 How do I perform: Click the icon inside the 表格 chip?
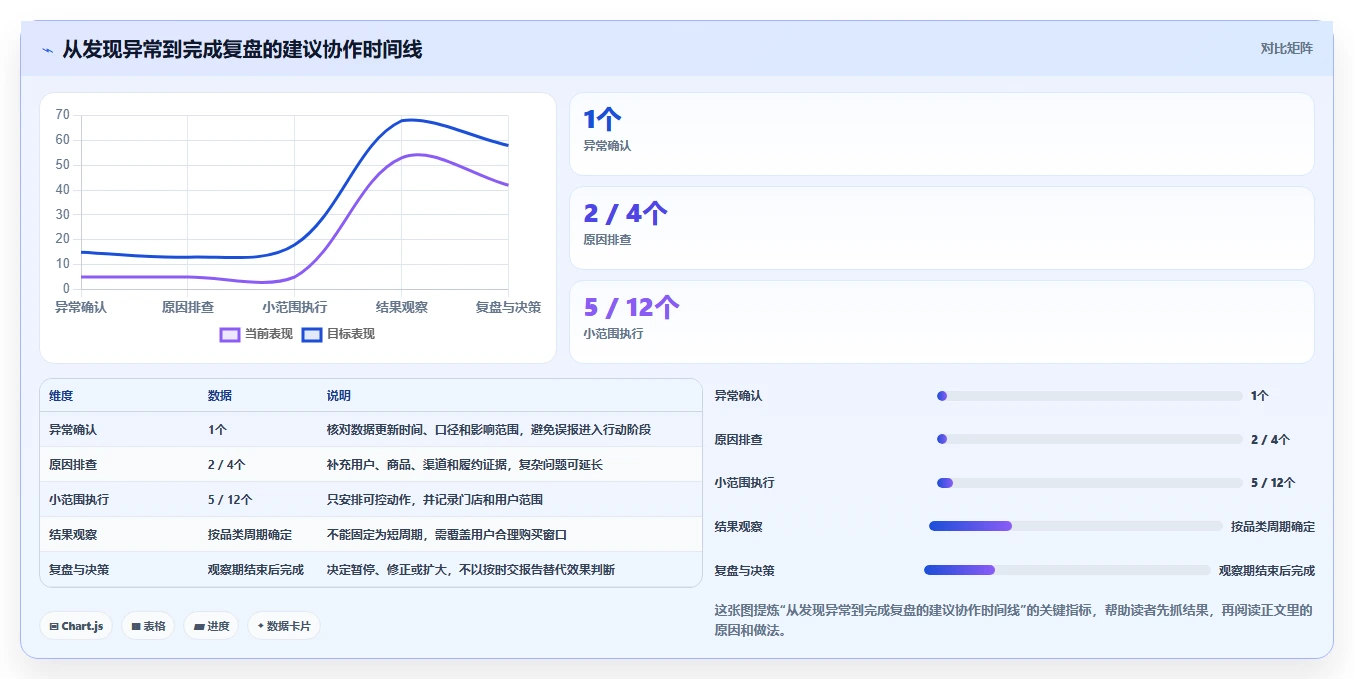tap(136, 627)
